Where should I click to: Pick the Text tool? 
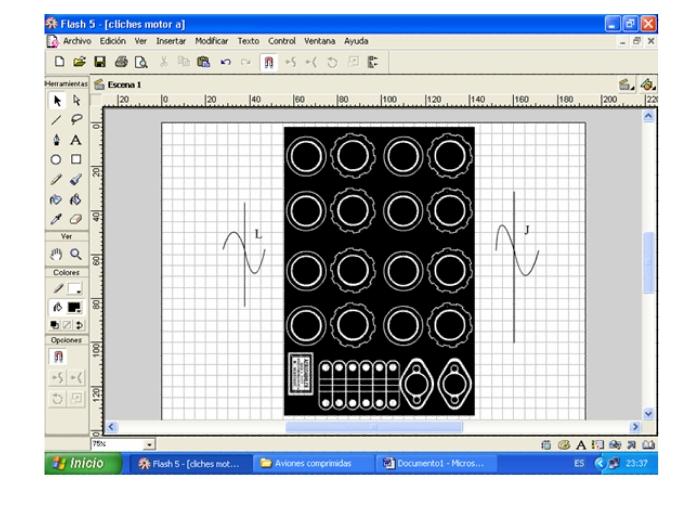[75, 140]
